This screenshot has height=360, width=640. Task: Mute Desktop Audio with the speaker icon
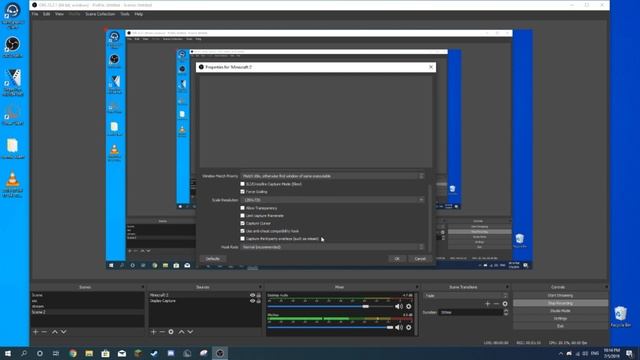399,306
